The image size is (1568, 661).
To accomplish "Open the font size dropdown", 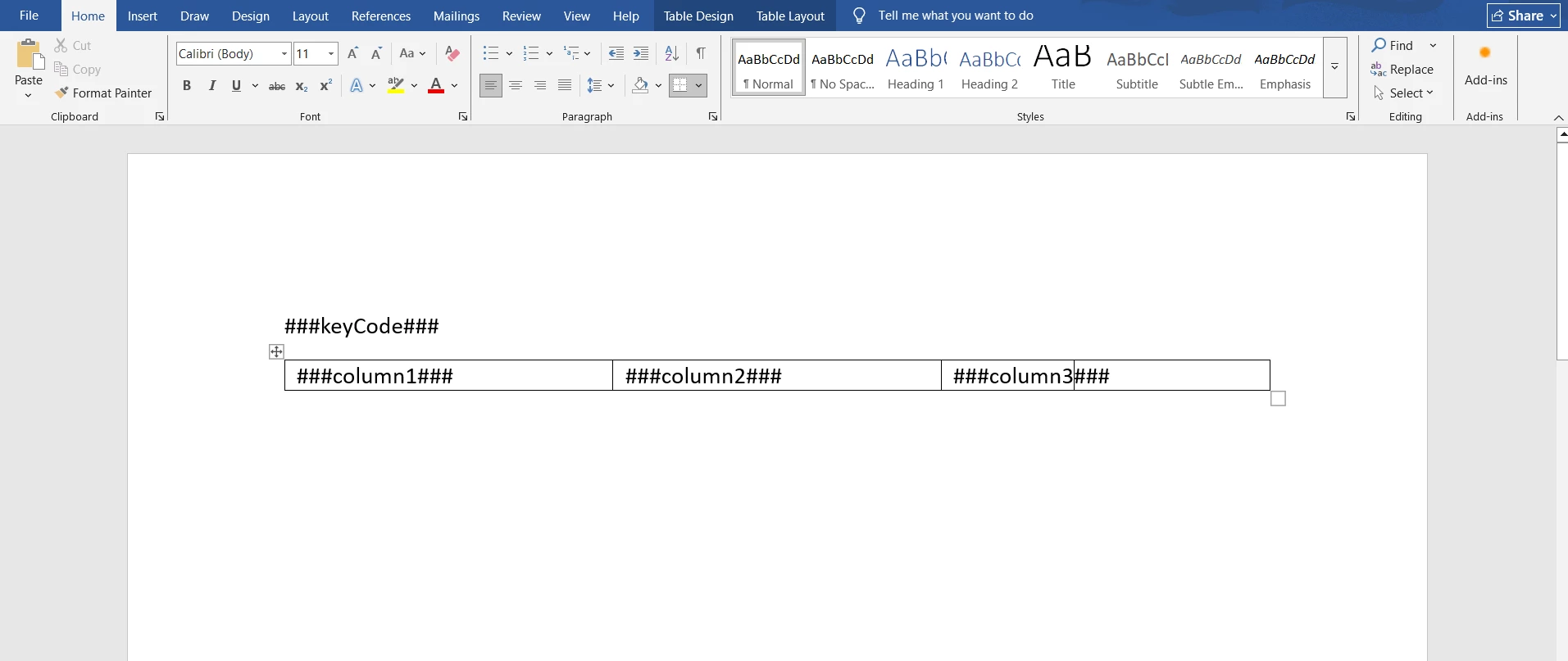I will [x=331, y=54].
